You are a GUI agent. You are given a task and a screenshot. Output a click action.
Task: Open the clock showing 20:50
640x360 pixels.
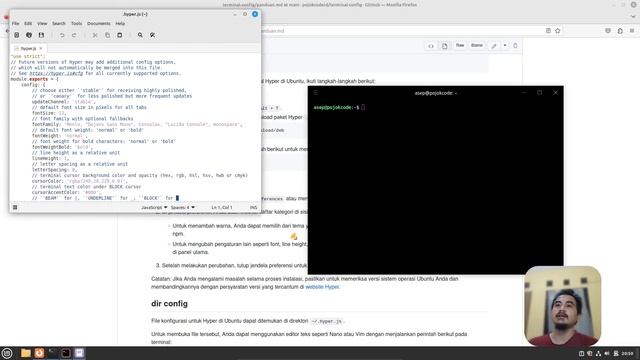pyautogui.click(x=628, y=353)
